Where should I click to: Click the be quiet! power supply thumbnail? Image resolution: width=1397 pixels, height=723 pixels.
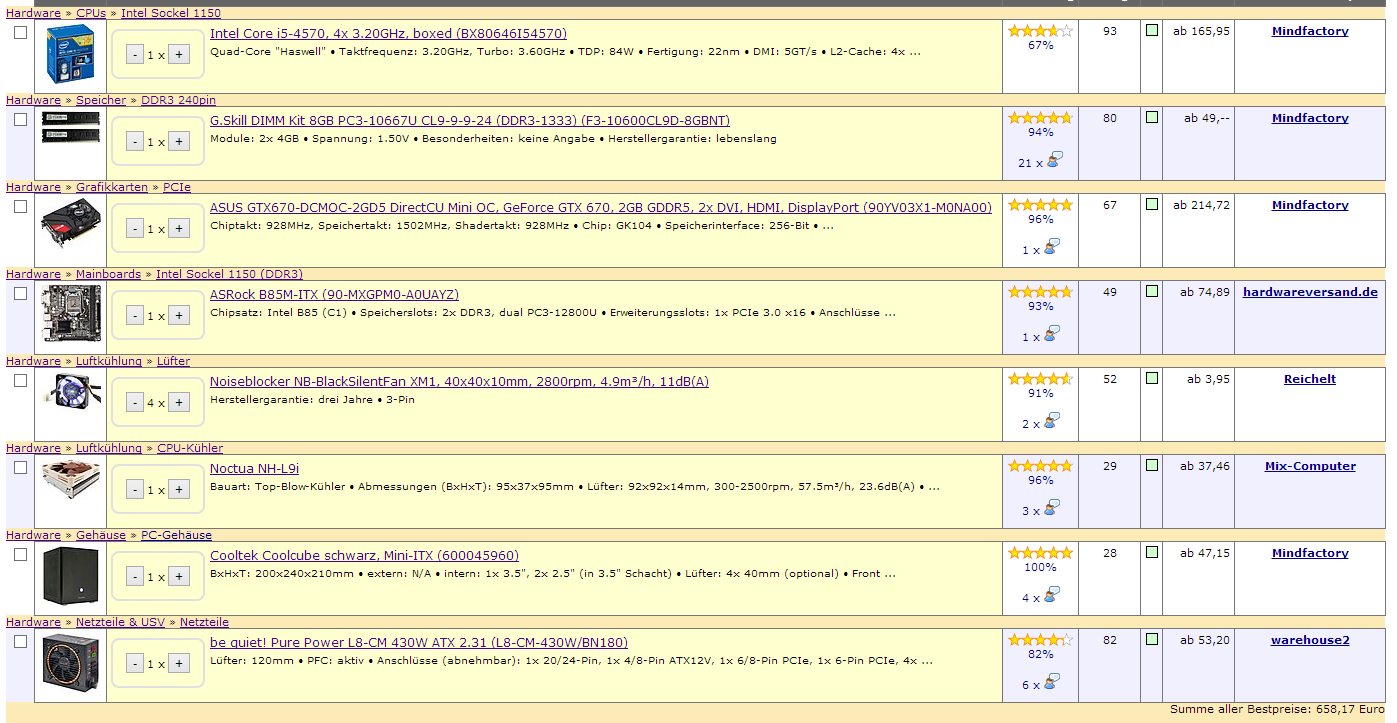[71, 664]
